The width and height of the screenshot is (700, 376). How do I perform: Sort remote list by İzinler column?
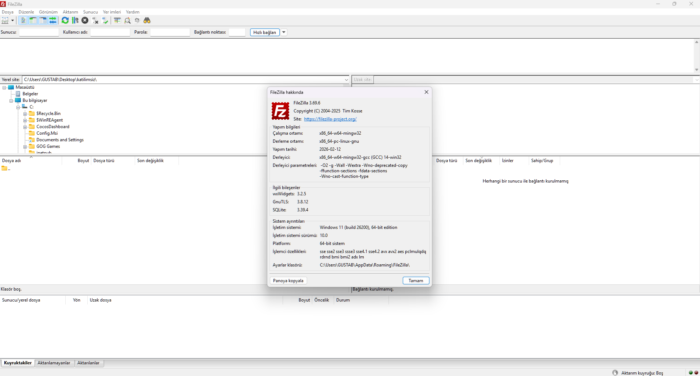pyautogui.click(x=513, y=161)
